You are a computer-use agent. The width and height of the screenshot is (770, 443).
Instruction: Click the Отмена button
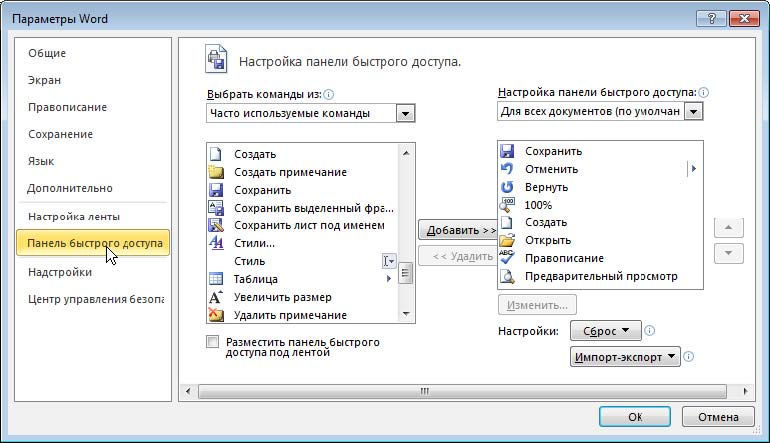[718, 417]
